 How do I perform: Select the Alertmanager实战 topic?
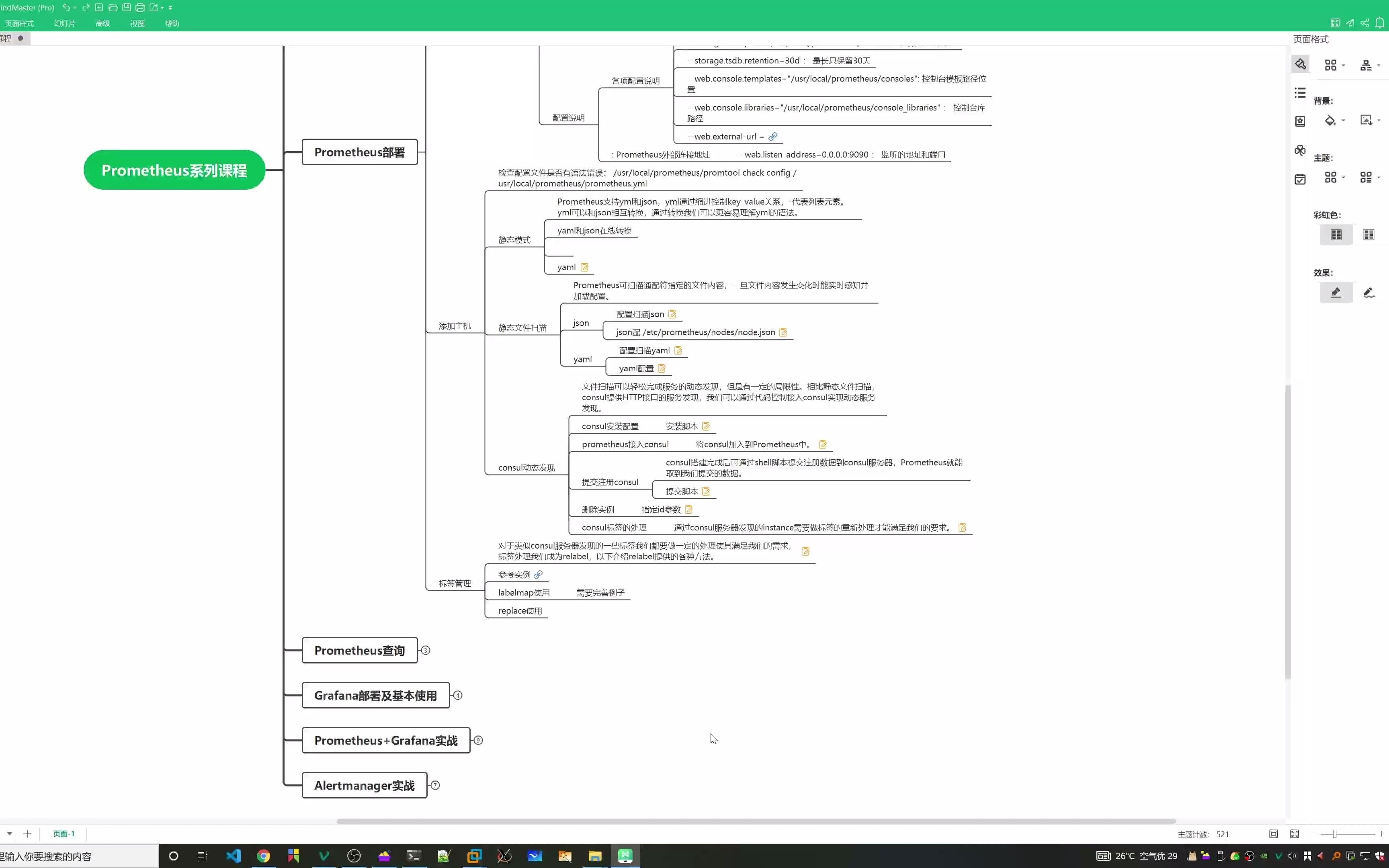365,785
